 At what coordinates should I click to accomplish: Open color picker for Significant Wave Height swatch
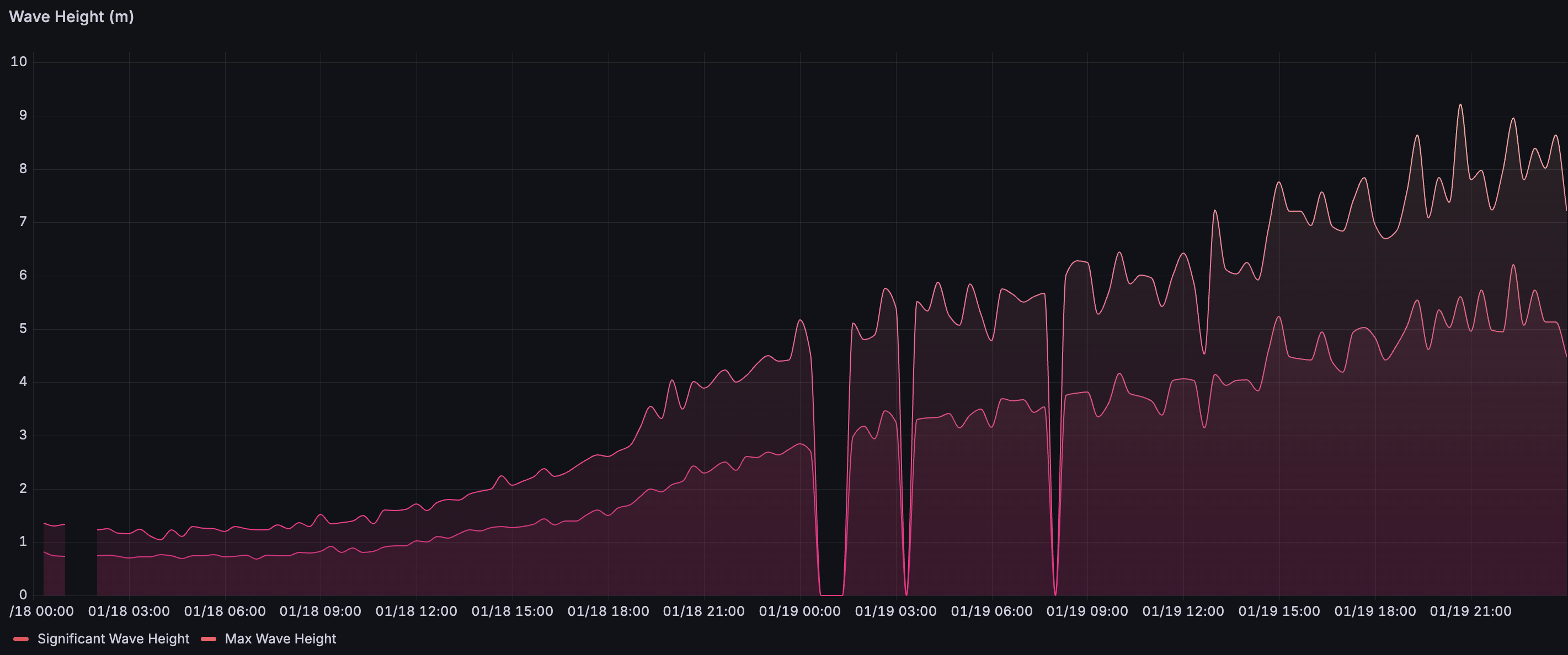pos(21,638)
